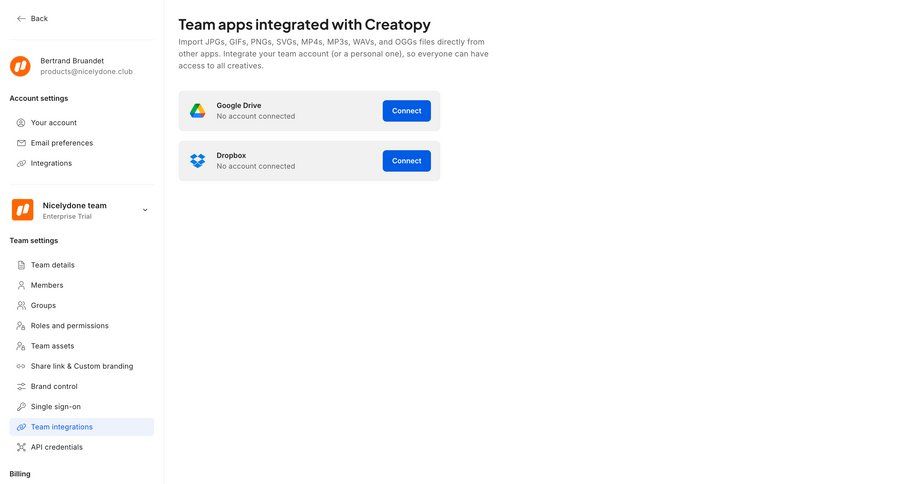Click the Dropbox logo icon
Screen dimensions: 900x484
tap(198, 161)
